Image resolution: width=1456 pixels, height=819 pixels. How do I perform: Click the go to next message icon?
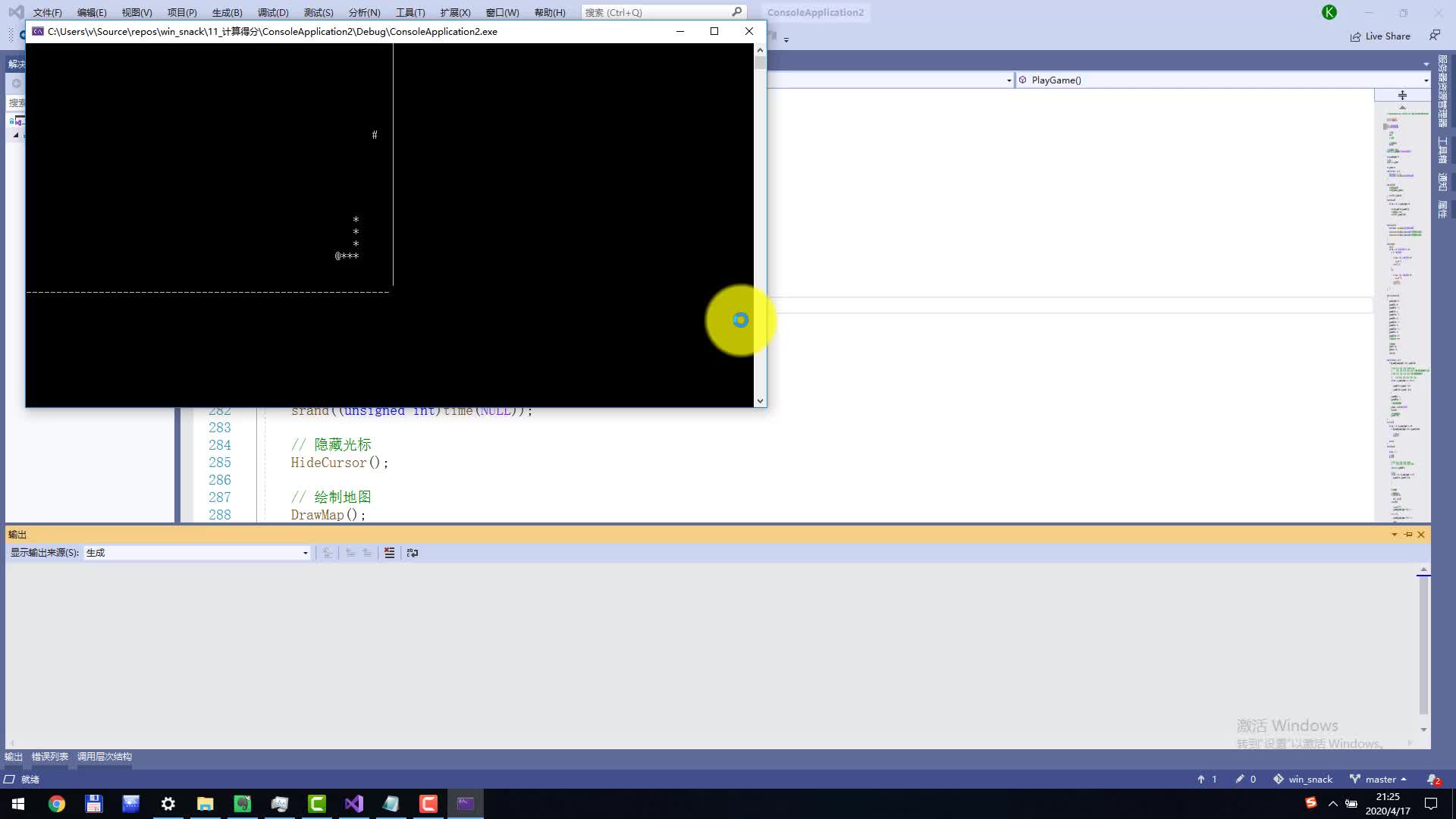coord(367,553)
